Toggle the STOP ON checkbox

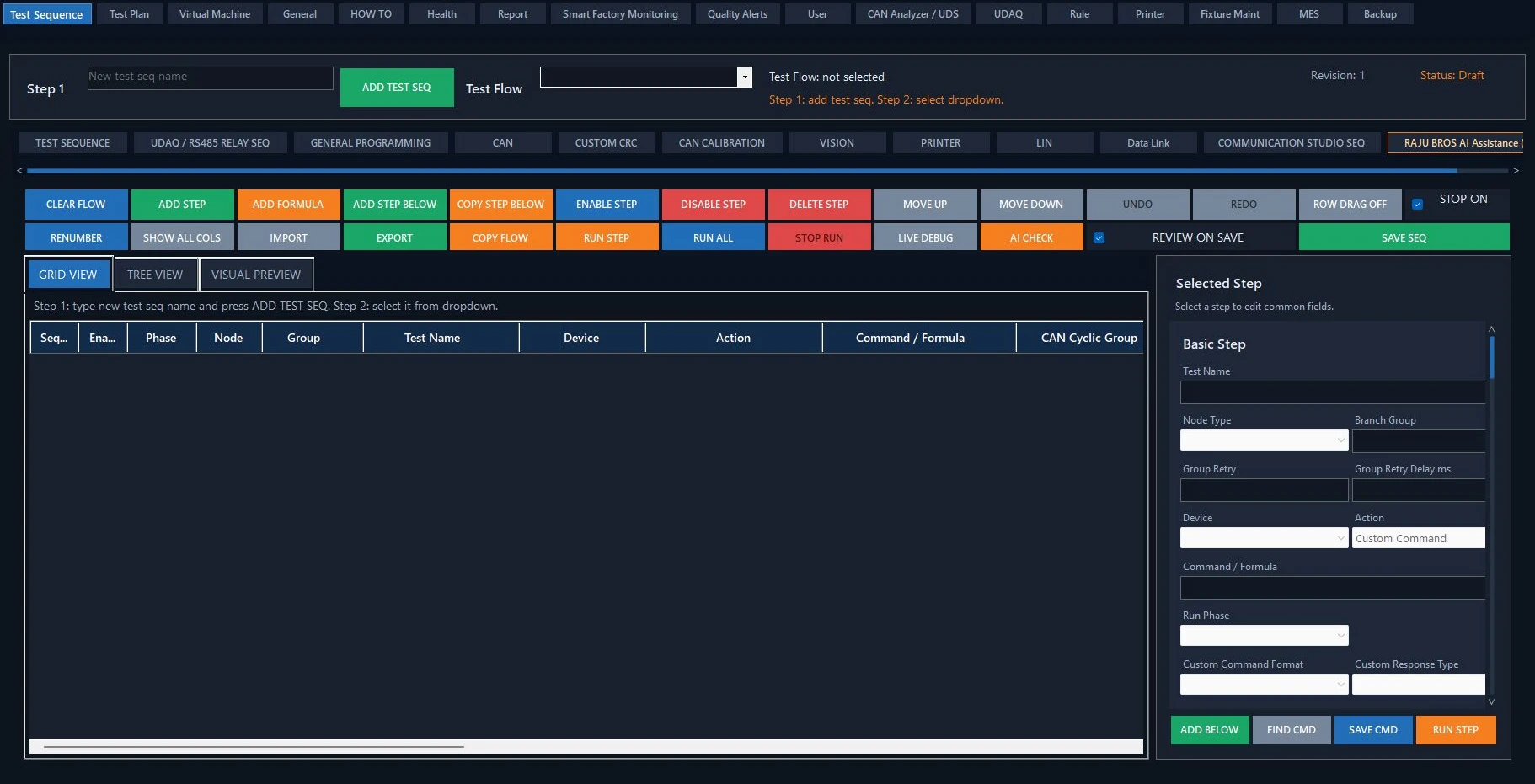click(1417, 204)
